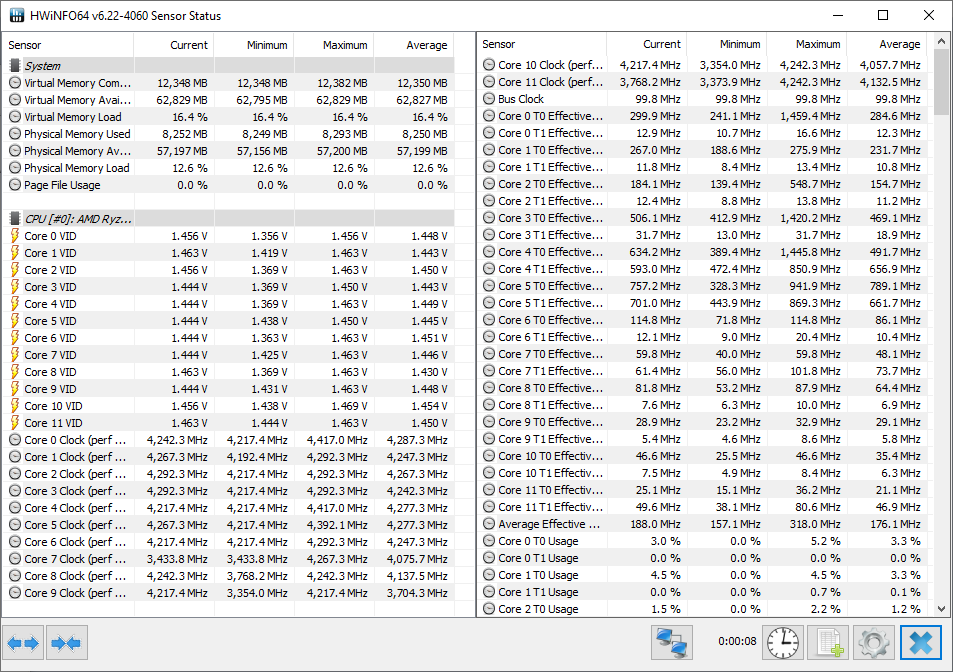Select the Core 6 VID row label
953x672 pixels.
click(50, 338)
